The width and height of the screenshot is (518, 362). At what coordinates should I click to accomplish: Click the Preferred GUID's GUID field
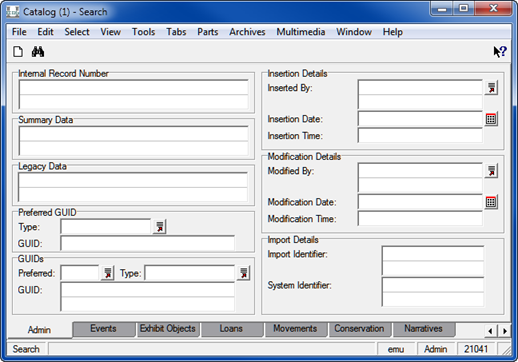(x=148, y=243)
